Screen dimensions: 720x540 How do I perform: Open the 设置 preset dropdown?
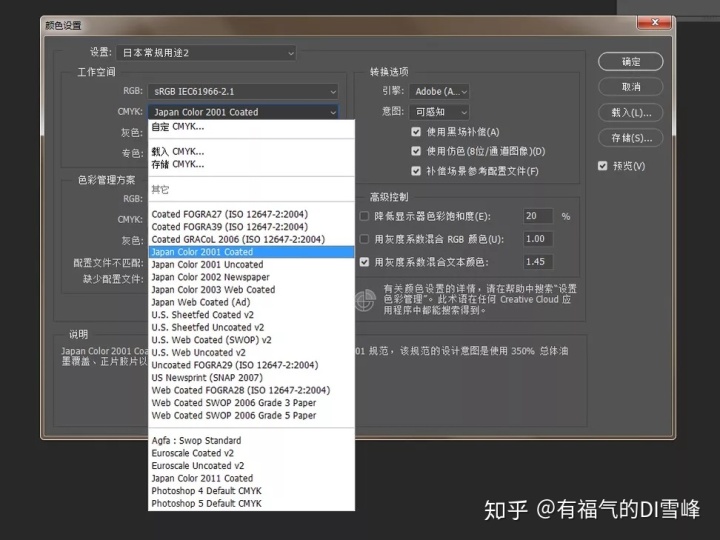pyautogui.click(x=206, y=53)
